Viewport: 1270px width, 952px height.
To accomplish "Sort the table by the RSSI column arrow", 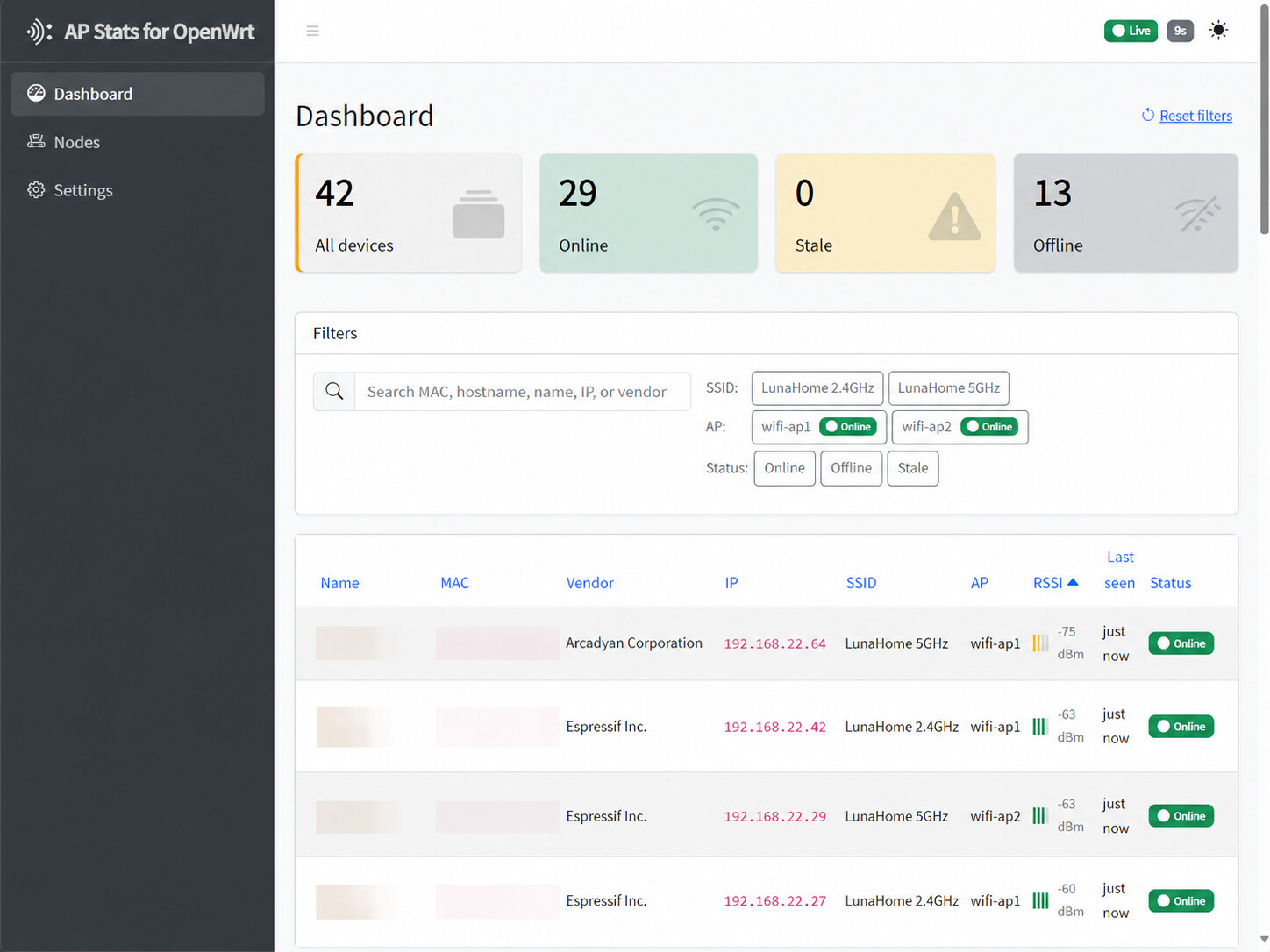I will click(1073, 582).
